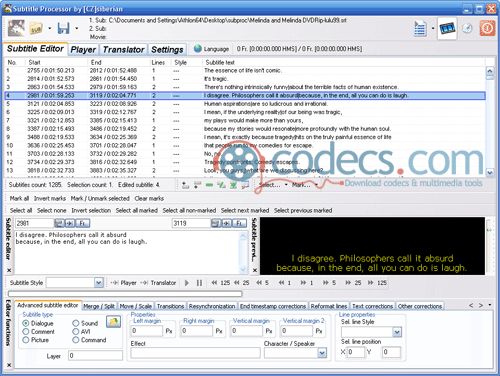This screenshot has width=500, height=376.
Task: Pause playback with the pause button
Action: [x=199, y=283]
